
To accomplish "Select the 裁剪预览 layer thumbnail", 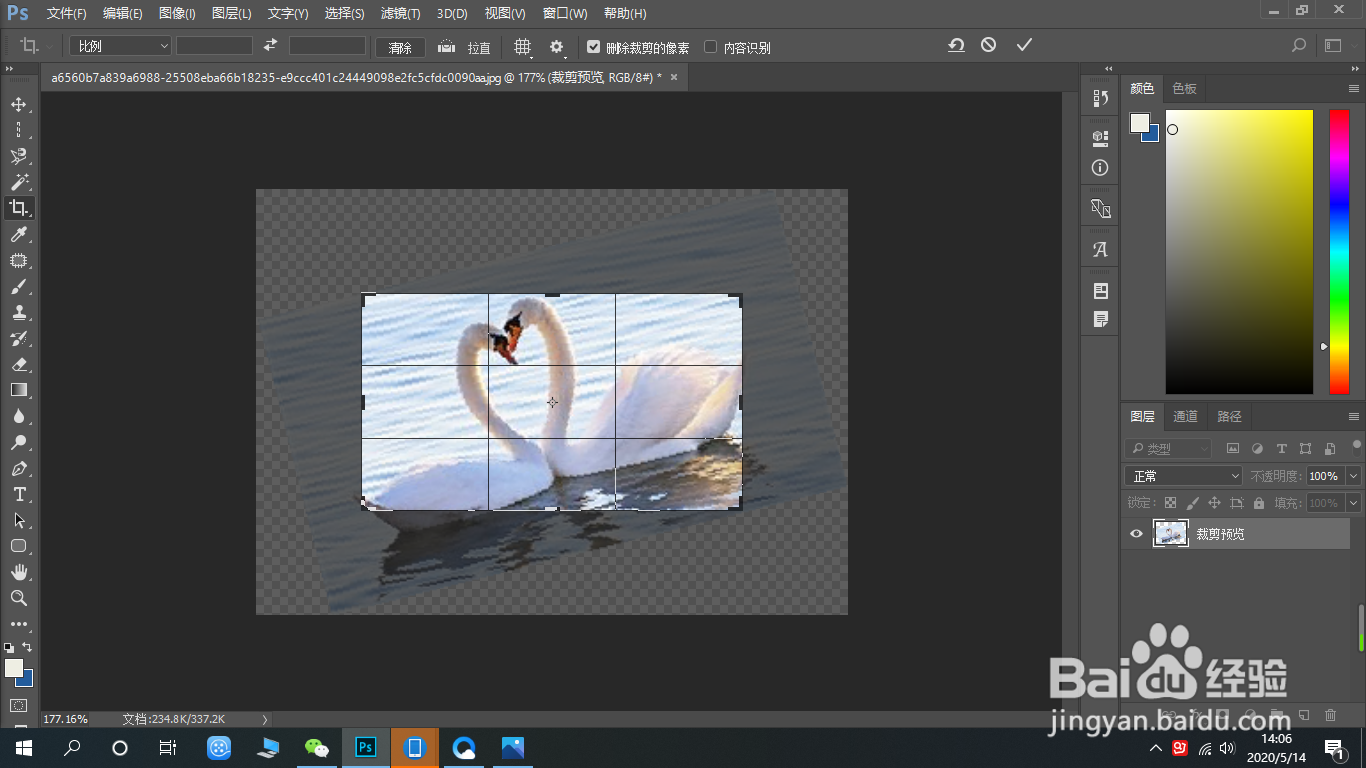I will pyautogui.click(x=1171, y=534).
